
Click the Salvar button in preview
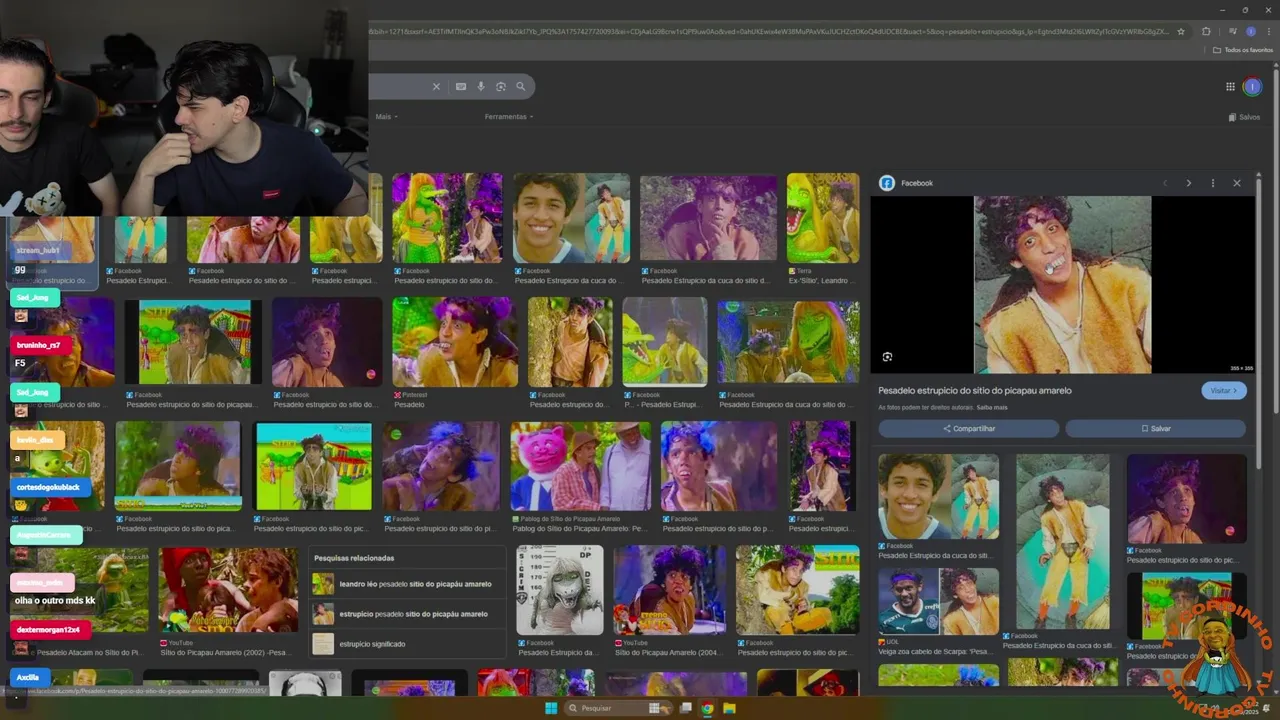tap(1155, 429)
